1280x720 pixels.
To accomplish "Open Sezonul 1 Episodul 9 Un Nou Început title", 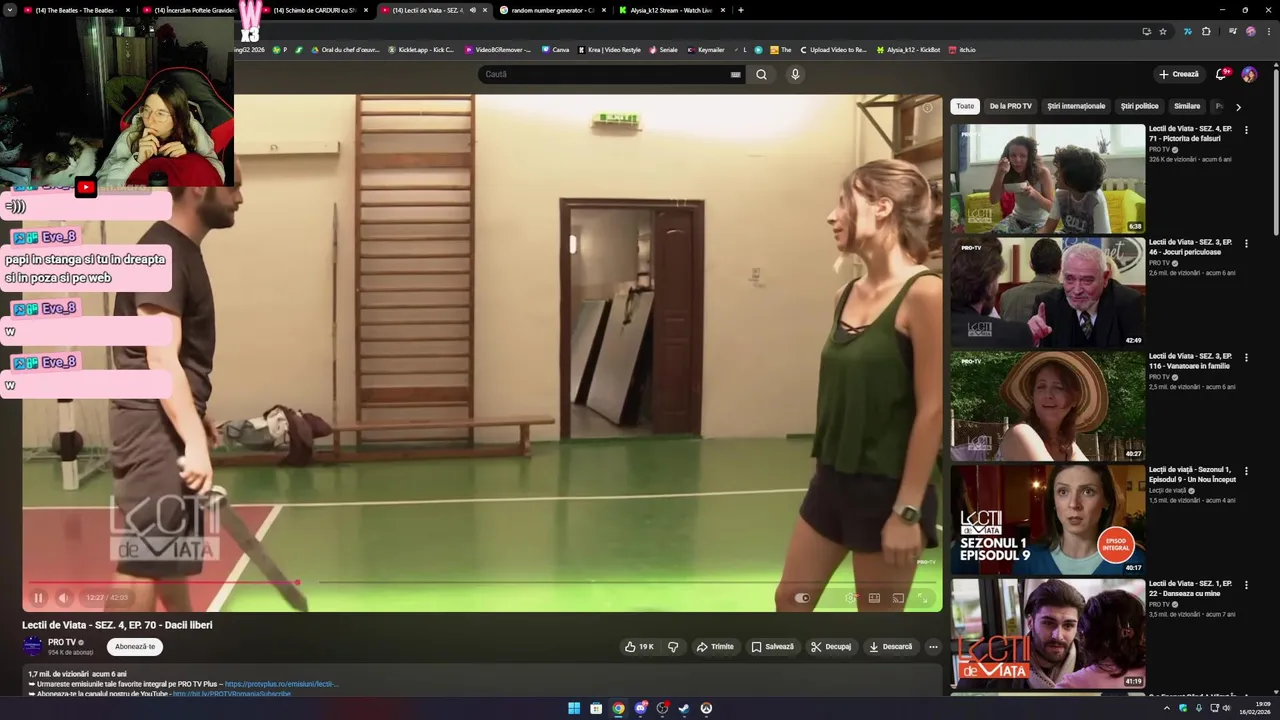I will [x=1192, y=474].
